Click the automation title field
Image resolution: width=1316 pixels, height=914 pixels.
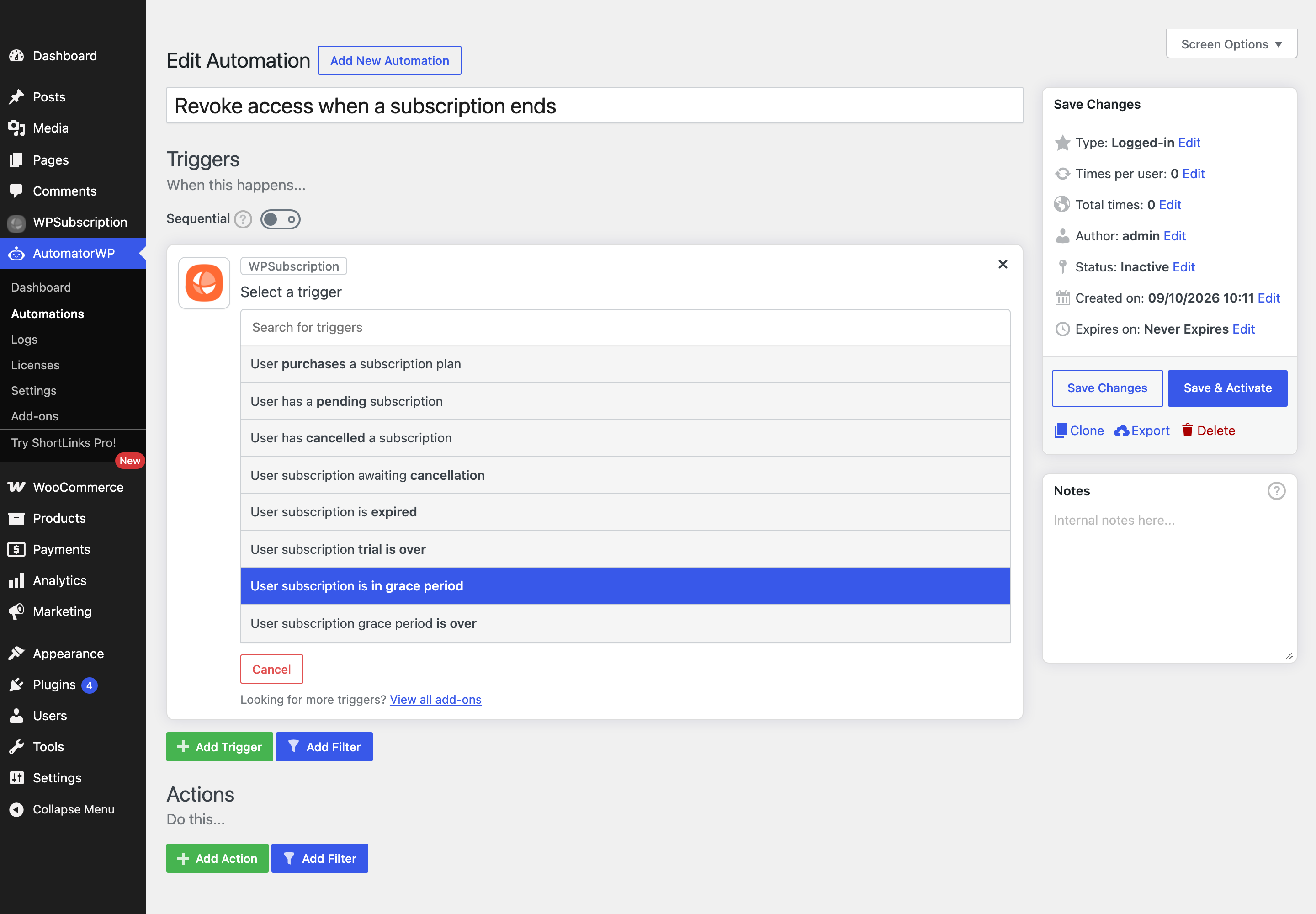point(594,106)
